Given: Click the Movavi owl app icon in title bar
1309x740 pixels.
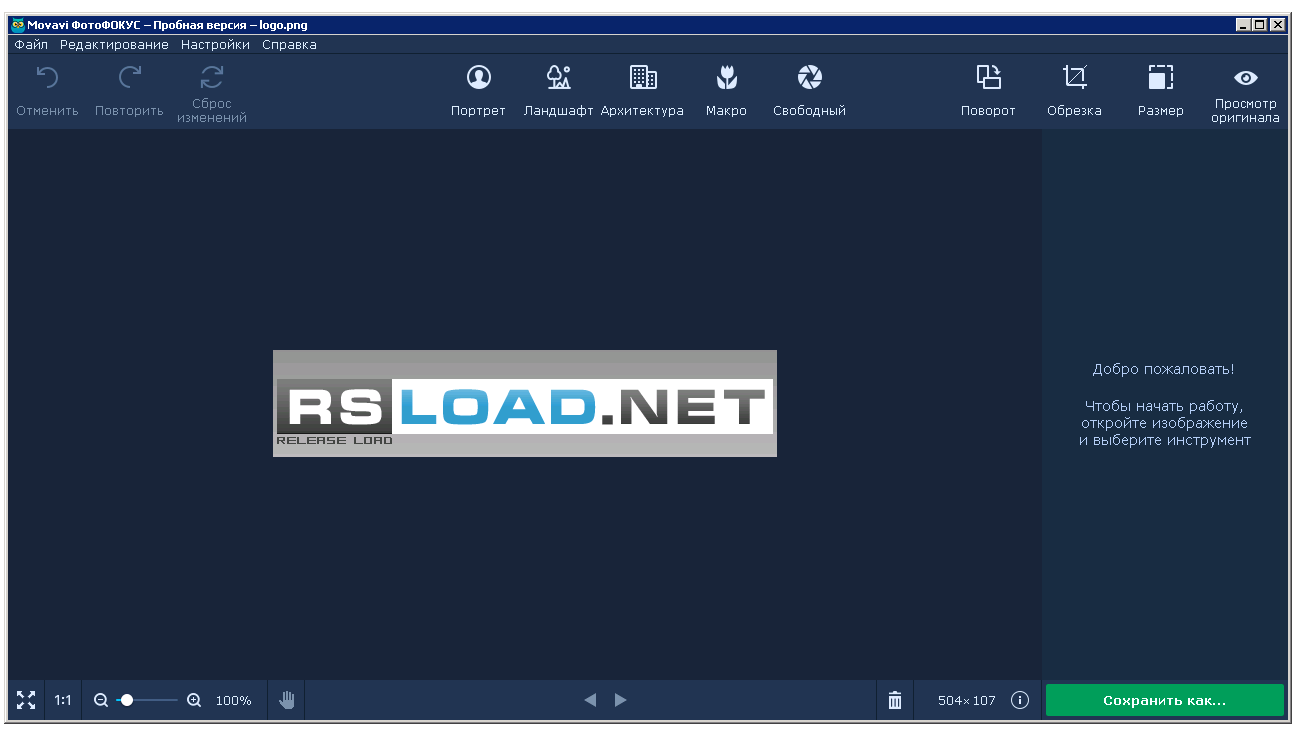Looking at the screenshot, I should pos(18,25).
